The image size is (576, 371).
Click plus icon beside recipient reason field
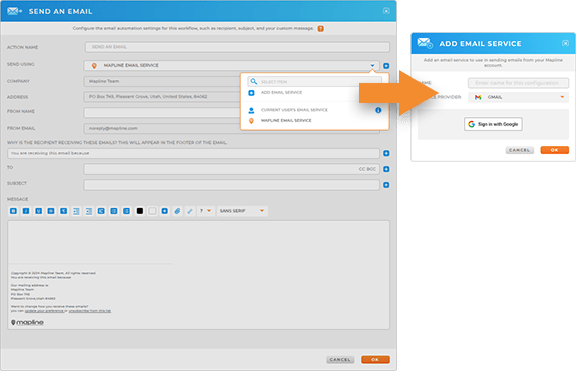pos(386,153)
